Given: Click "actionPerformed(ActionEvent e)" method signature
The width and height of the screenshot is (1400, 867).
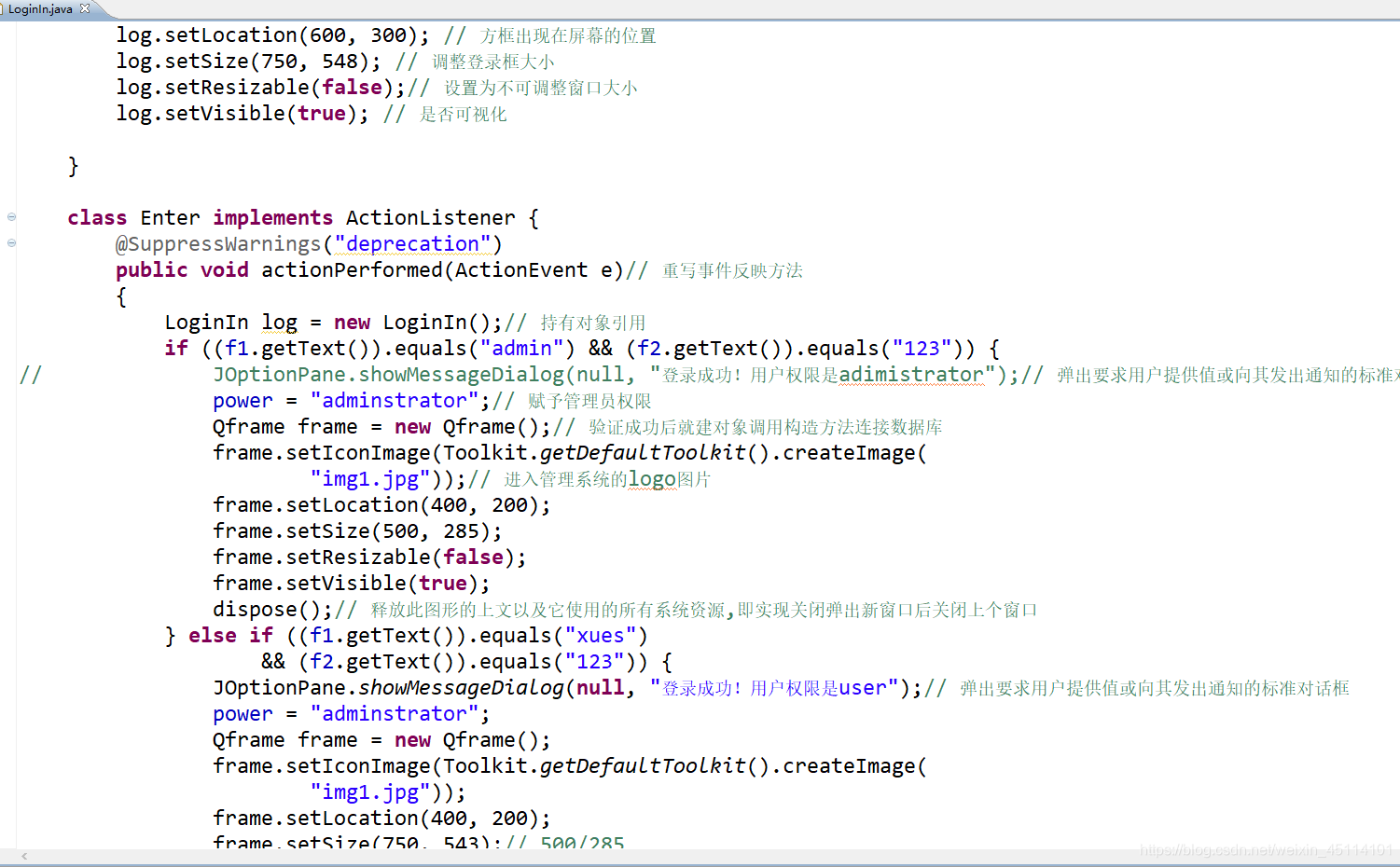Looking at the screenshot, I should coord(442,269).
